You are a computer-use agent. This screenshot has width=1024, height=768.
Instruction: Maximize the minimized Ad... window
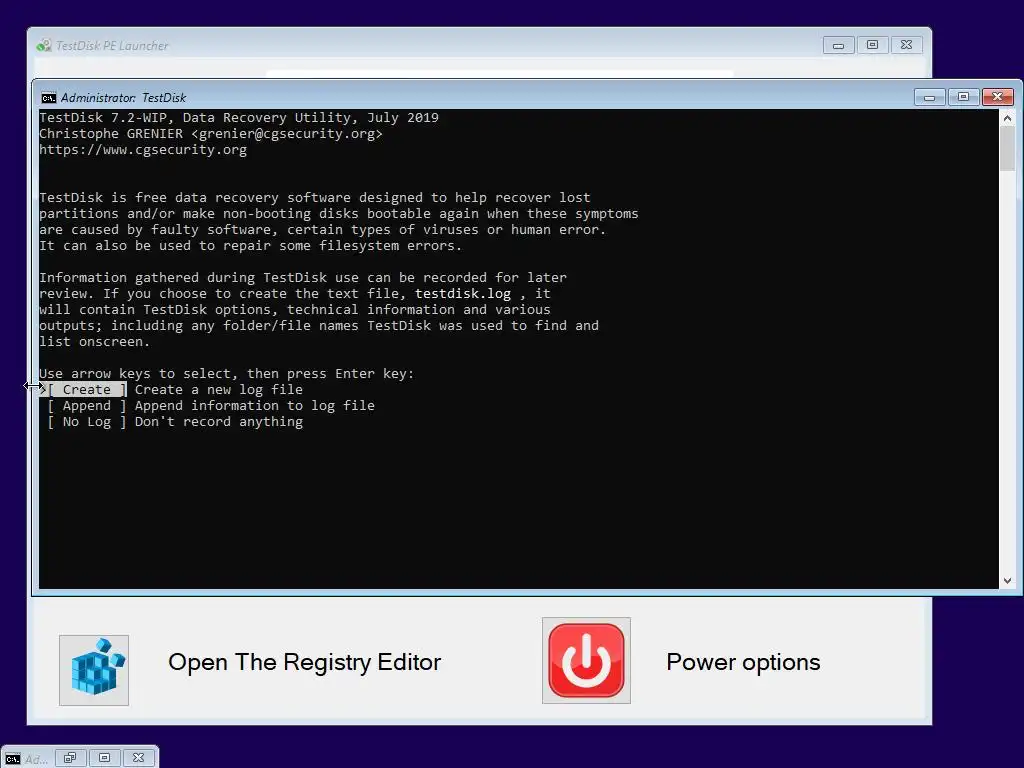click(104, 758)
